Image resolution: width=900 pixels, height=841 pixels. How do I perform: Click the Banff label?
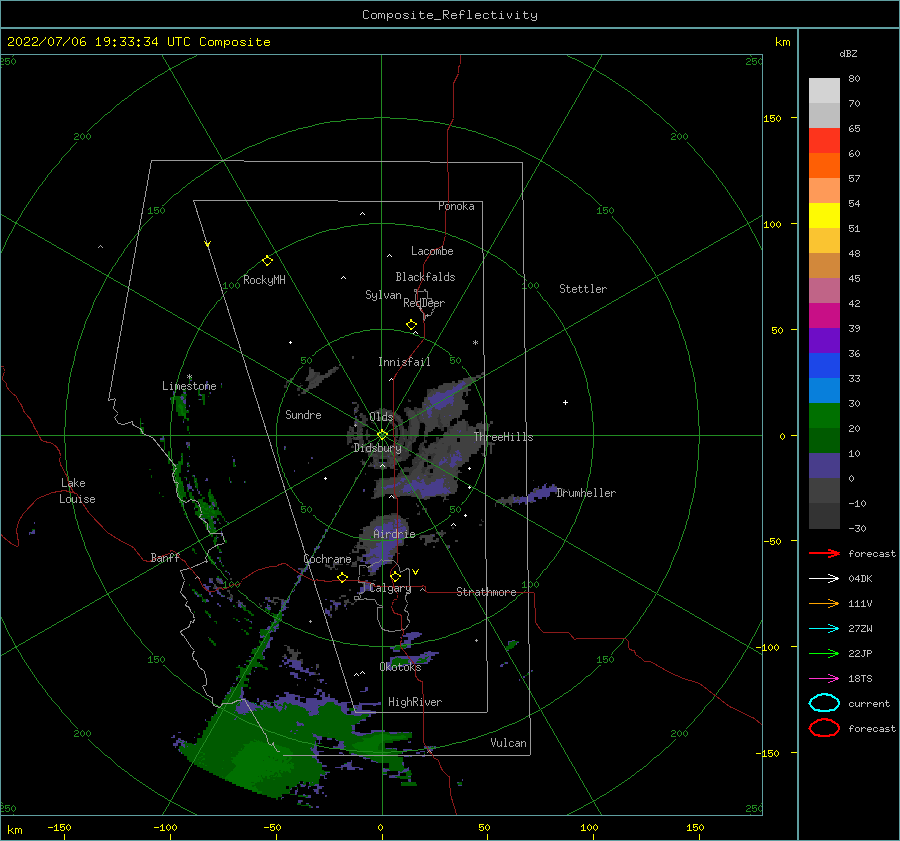click(x=165, y=557)
